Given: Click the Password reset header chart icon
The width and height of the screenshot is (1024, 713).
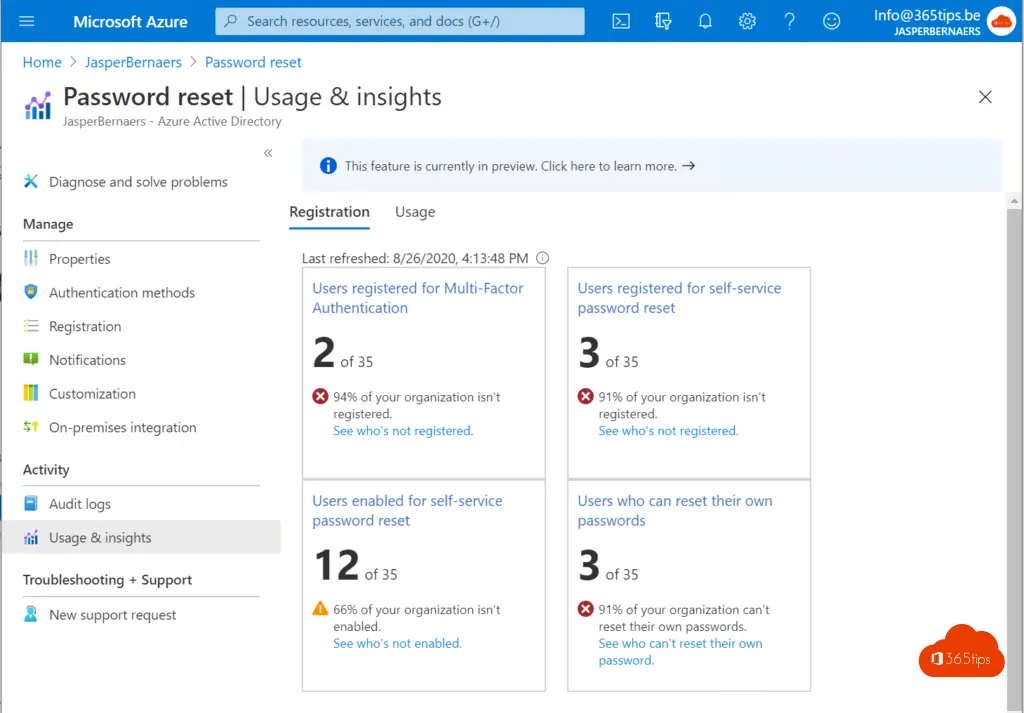Looking at the screenshot, I should [x=38, y=106].
